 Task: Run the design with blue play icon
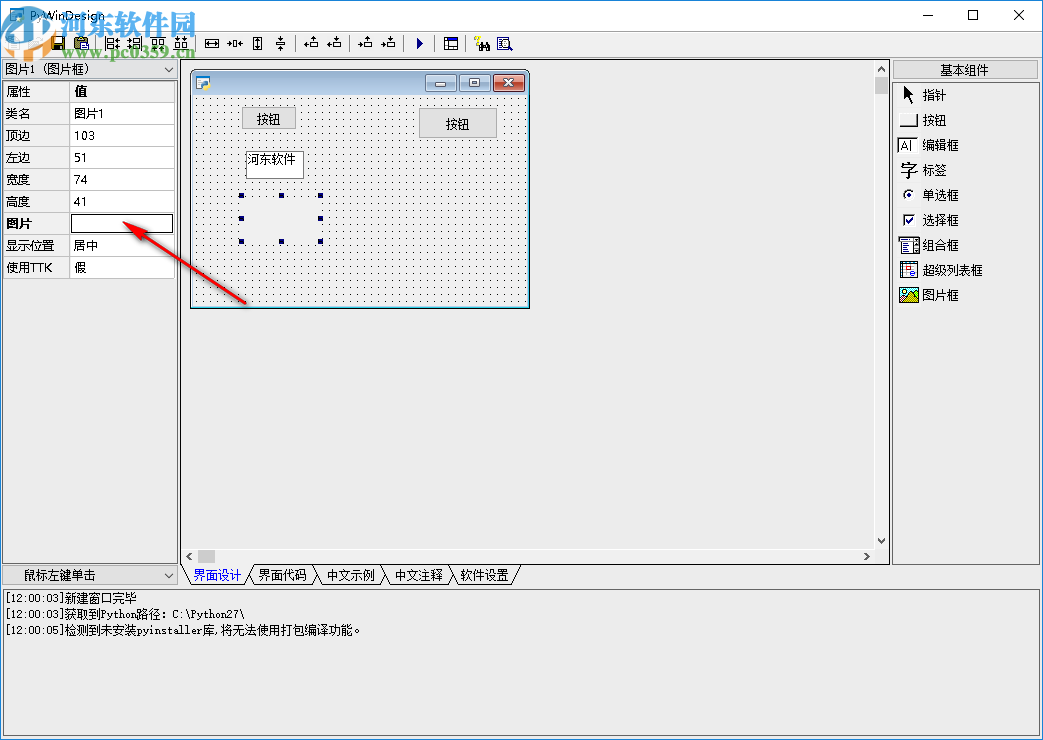click(420, 43)
